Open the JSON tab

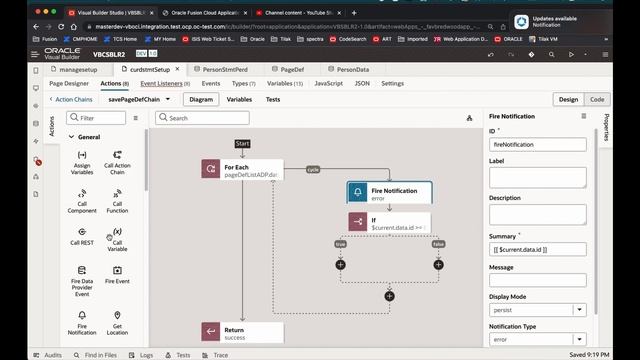point(362,83)
